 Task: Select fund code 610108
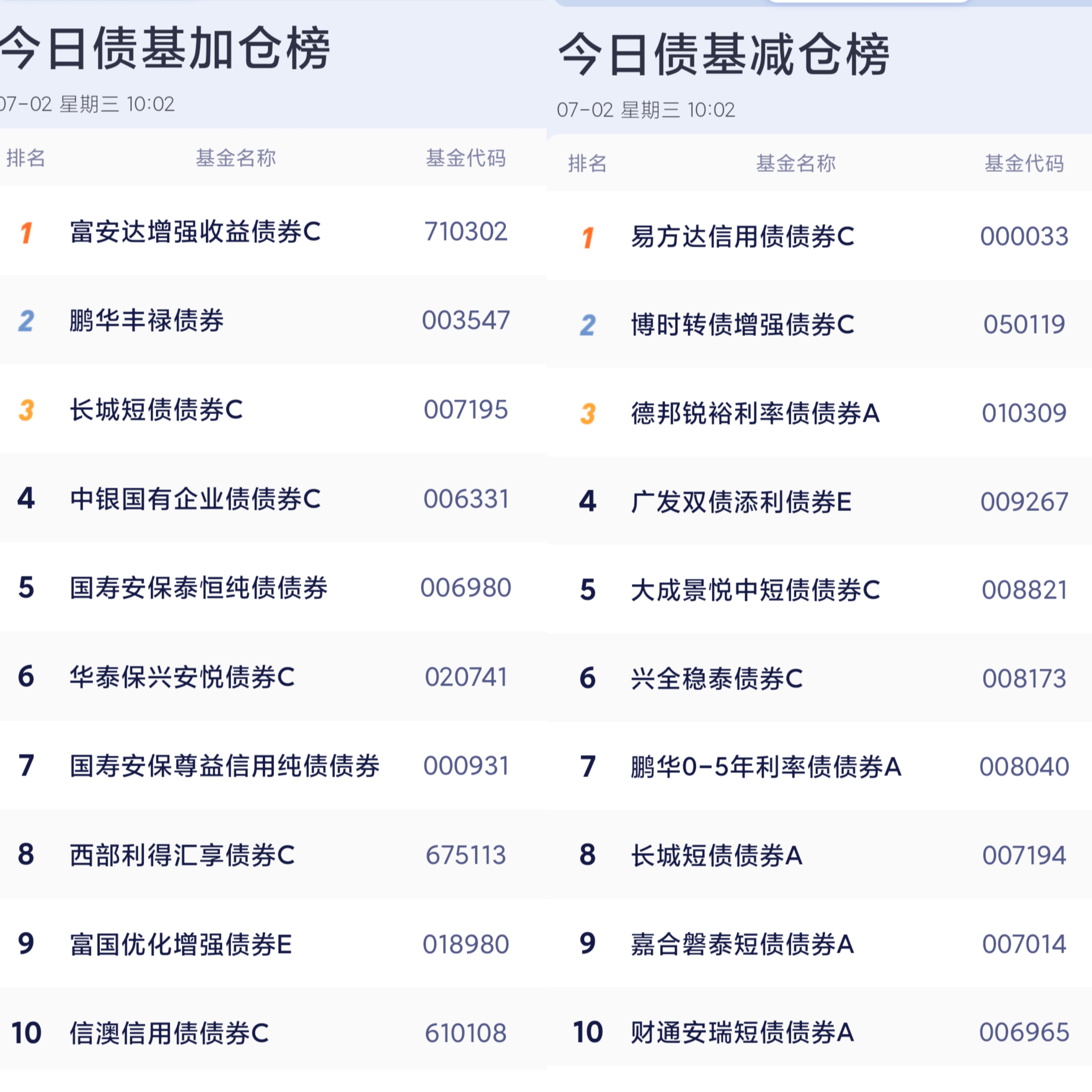click(x=466, y=1033)
